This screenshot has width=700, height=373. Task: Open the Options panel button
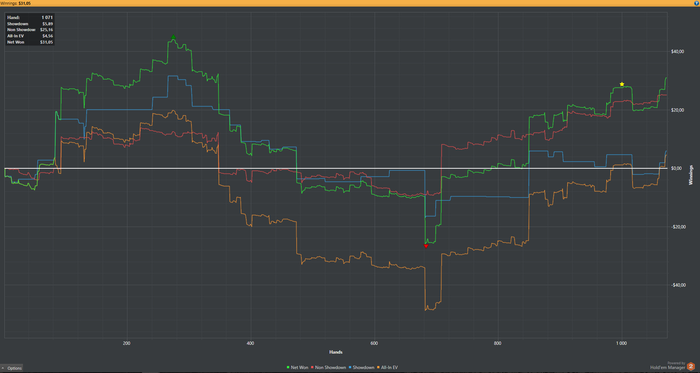[11, 368]
